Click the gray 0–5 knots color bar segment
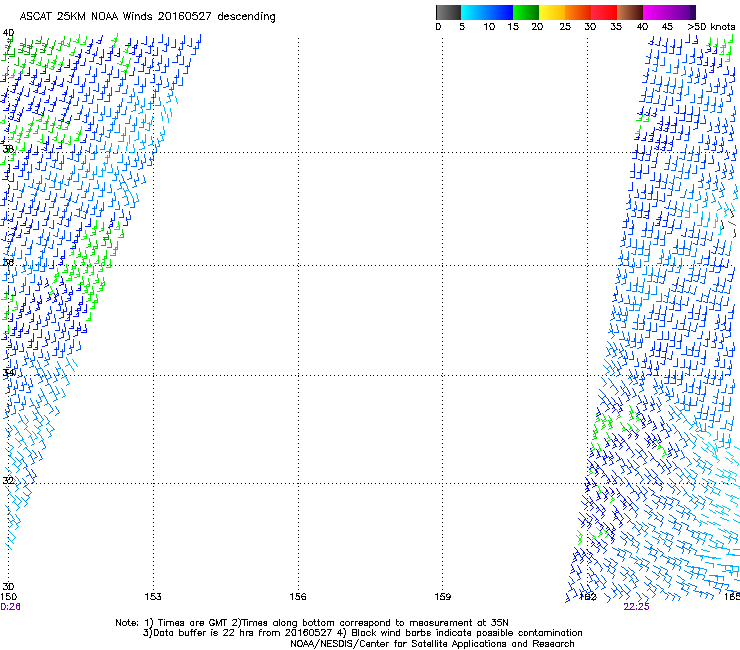 point(448,12)
